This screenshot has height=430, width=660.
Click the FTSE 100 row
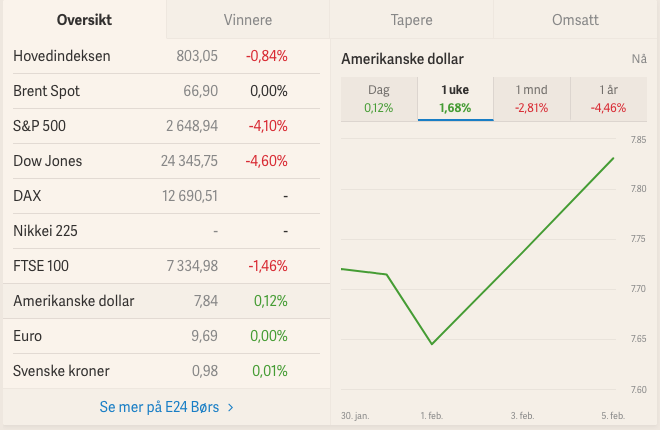coord(150,266)
